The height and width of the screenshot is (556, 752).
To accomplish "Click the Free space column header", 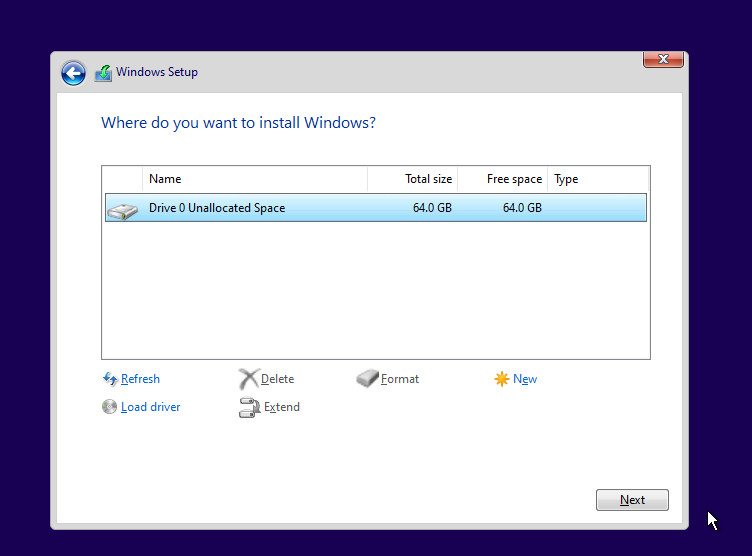I will [x=503, y=179].
